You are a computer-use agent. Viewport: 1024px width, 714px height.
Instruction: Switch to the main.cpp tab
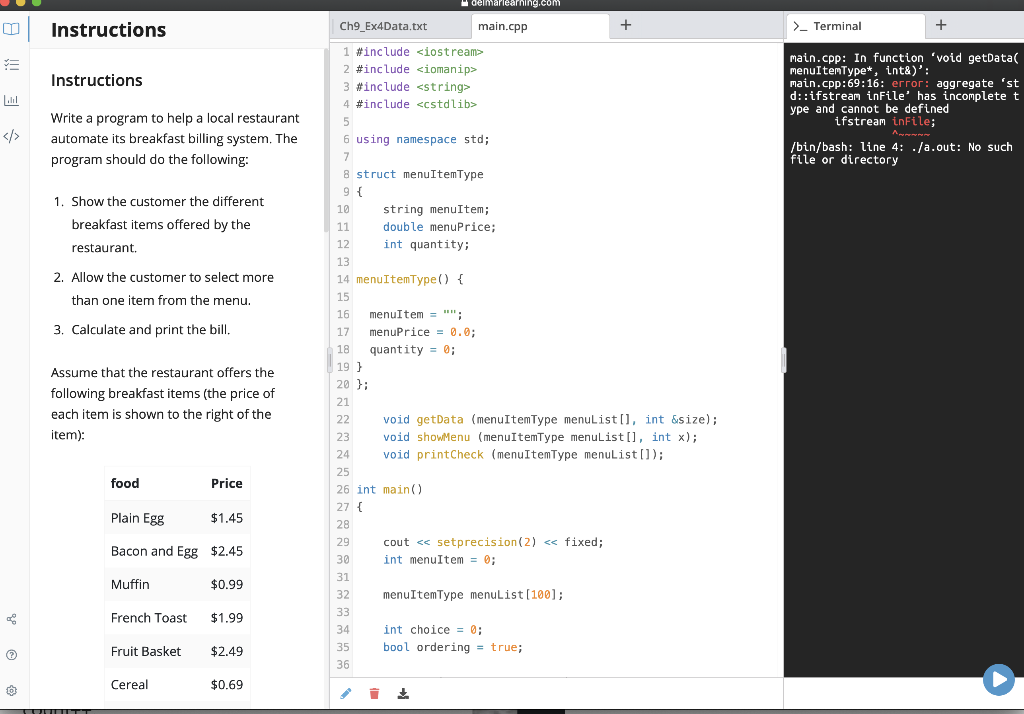tap(505, 25)
